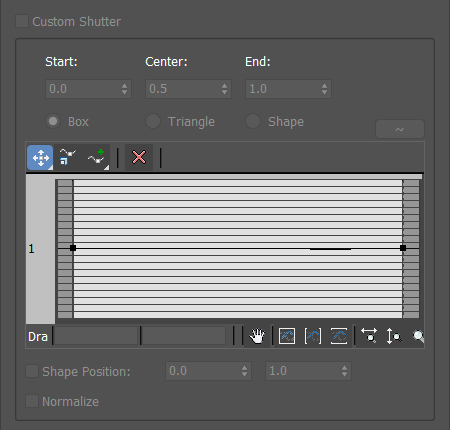This screenshot has height=430, width=450.
Task: Click the Start value spinner arrows
Action: [x=124, y=89]
